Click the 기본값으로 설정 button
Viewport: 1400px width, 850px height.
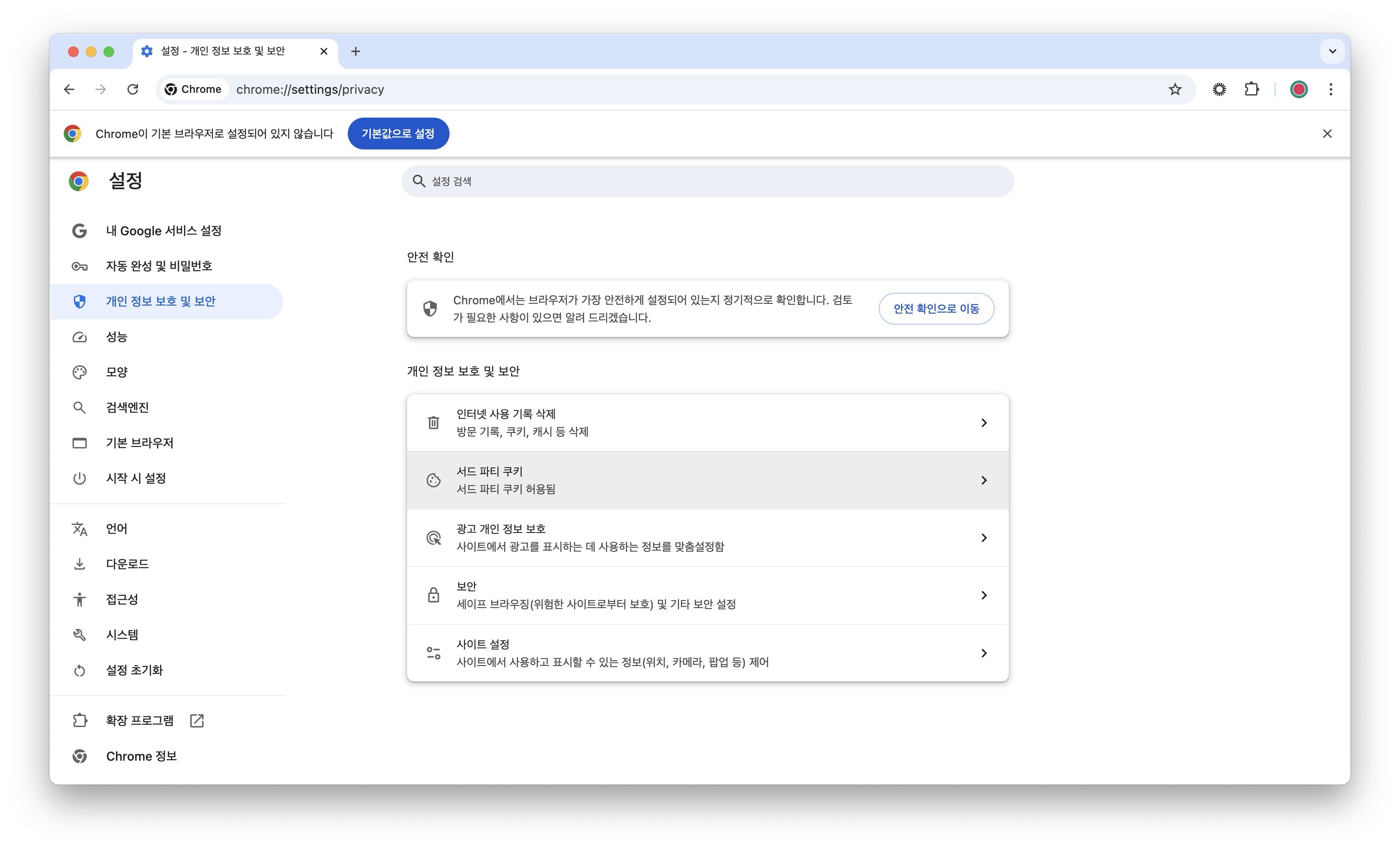coord(398,134)
